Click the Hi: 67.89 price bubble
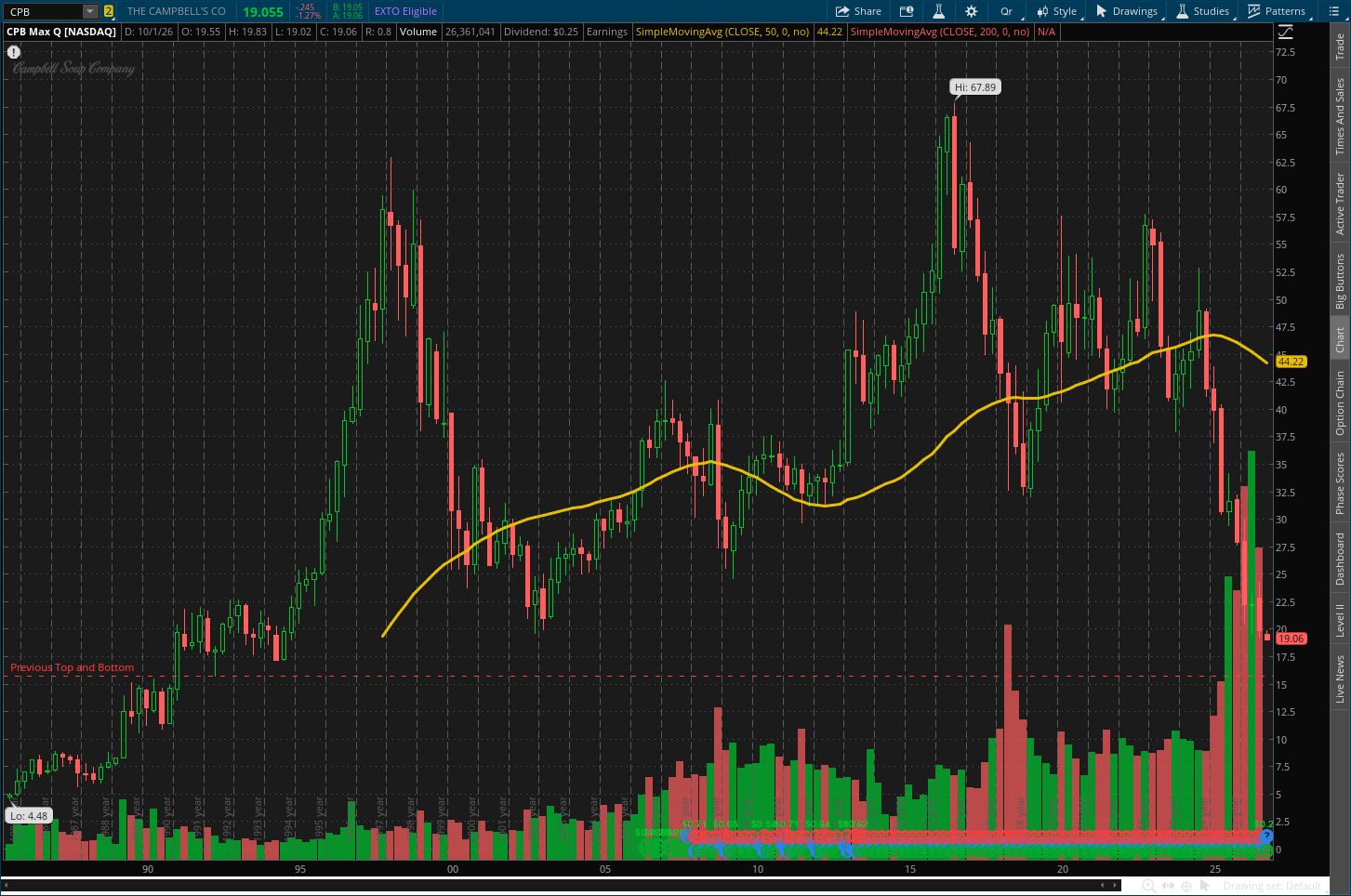Image resolution: width=1351 pixels, height=896 pixels. [x=975, y=87]
